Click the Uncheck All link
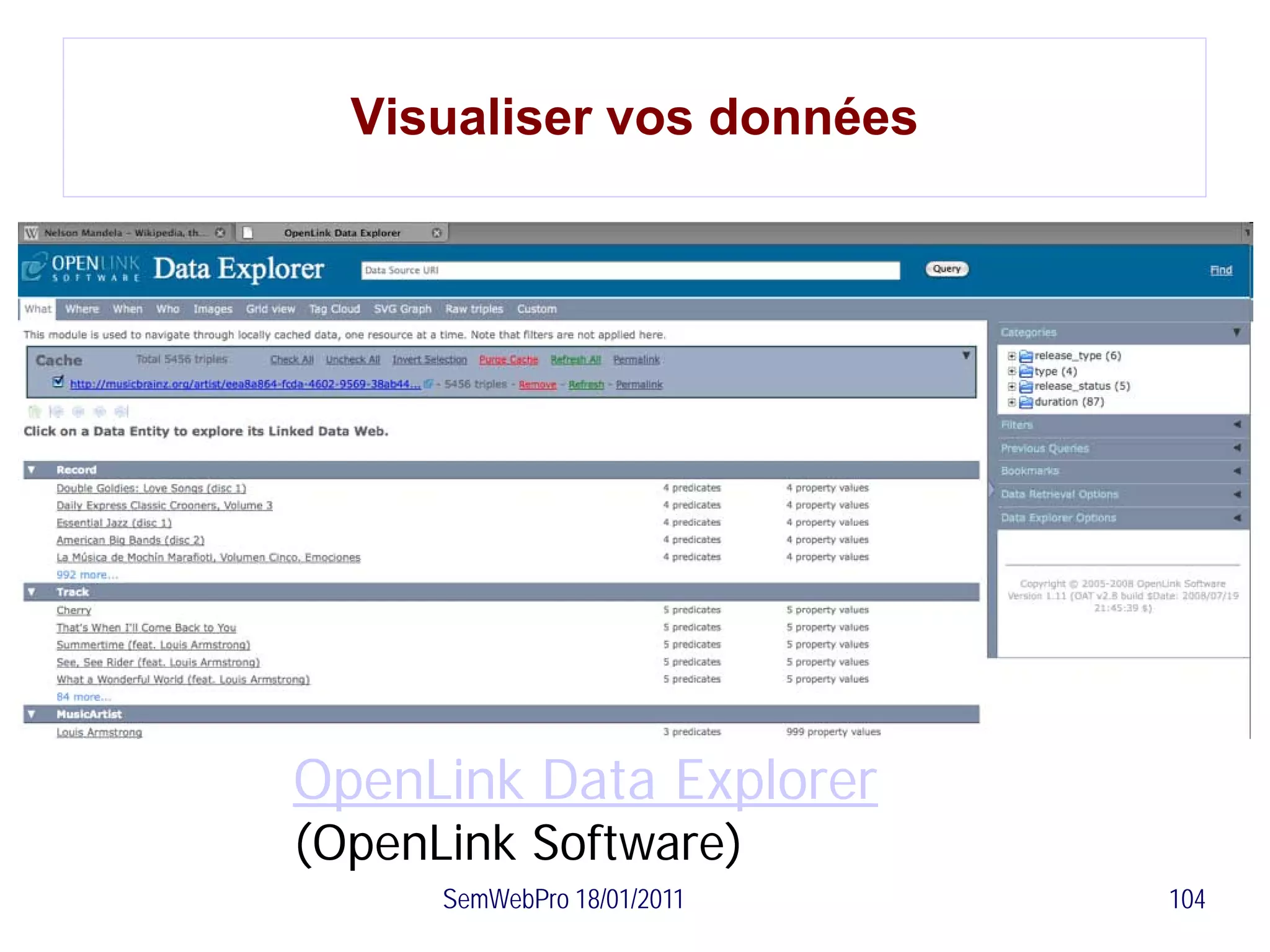 [x=353, y=359]
